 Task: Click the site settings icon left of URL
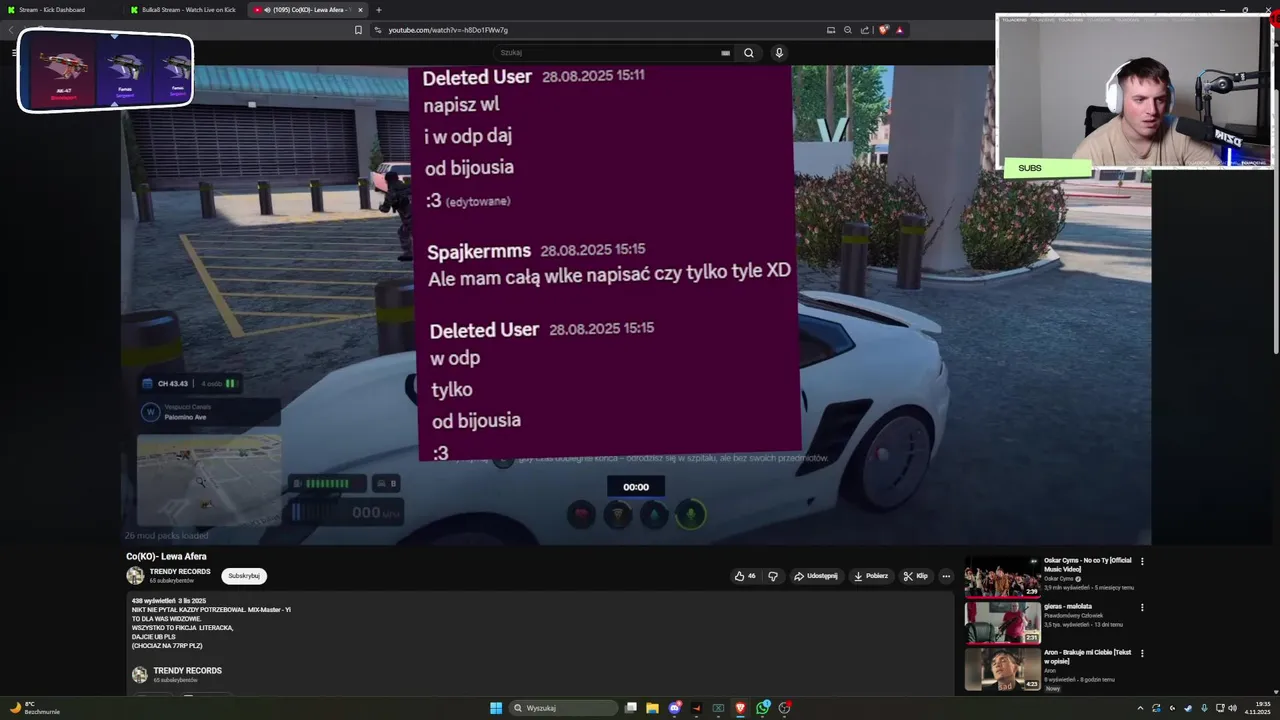pos(378,30)
